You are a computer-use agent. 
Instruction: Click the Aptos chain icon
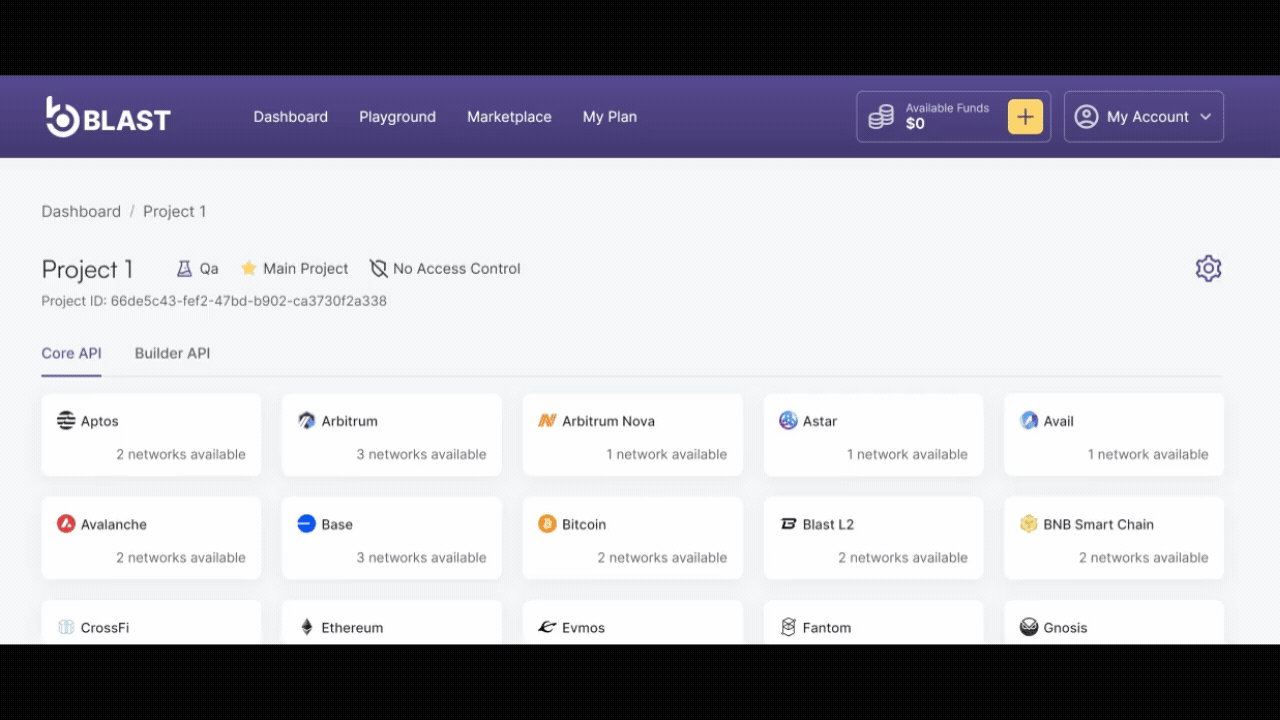tap(66, 421)
